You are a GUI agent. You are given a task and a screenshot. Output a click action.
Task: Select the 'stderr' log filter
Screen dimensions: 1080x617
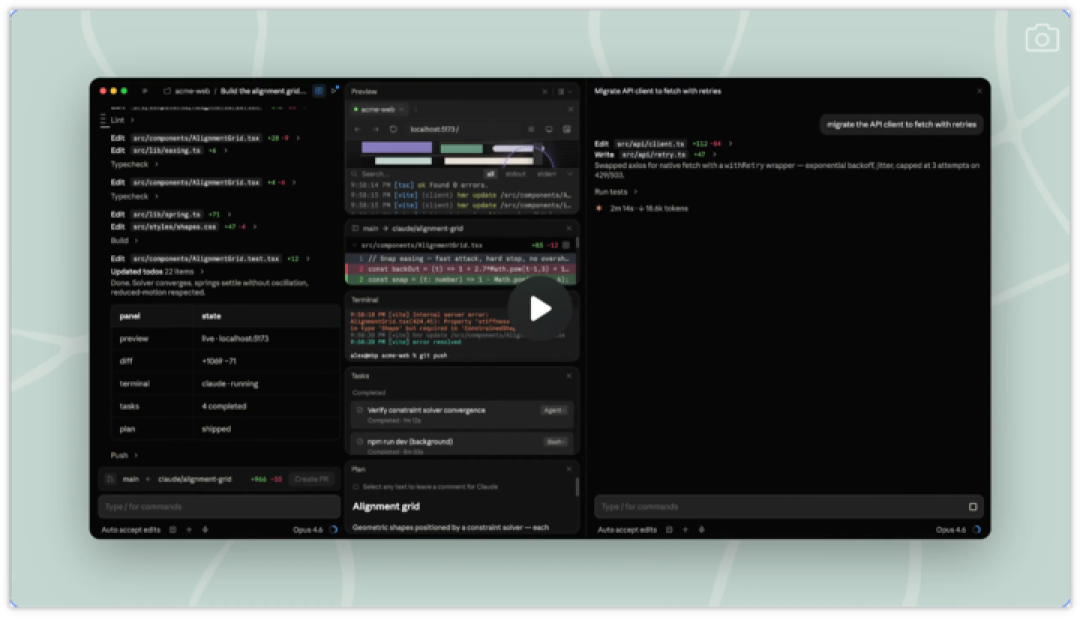pyautogui.click(x=547, y=174)
